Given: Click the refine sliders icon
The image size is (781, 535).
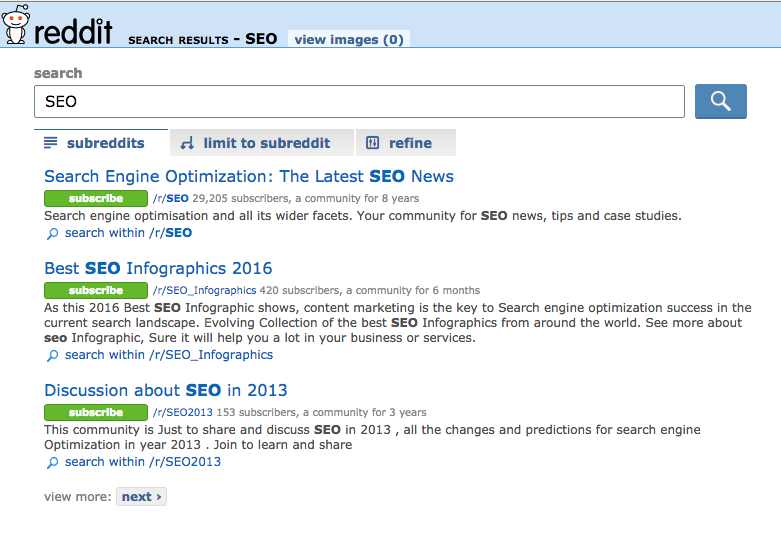Looking at the screenshot, I should 373,143.
